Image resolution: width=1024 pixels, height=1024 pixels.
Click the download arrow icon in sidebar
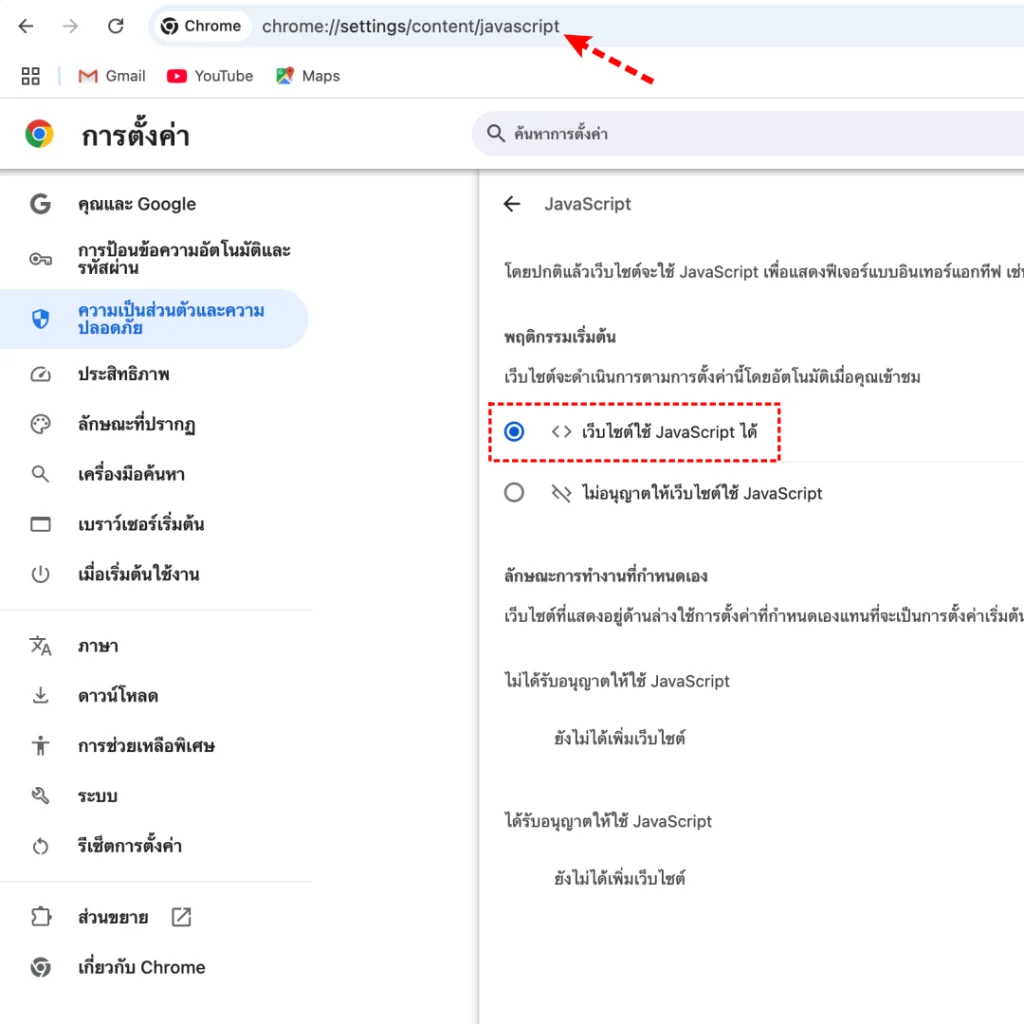point(40,696)
